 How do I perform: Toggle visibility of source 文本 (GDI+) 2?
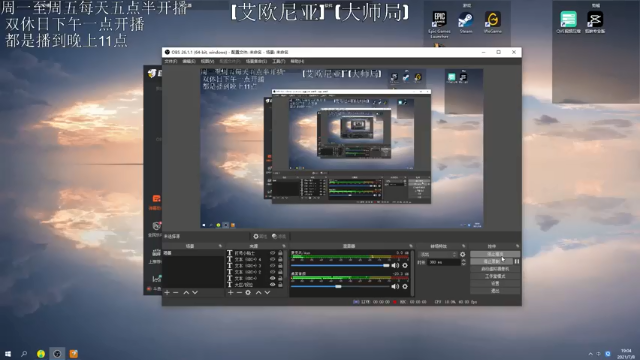(x=273, y=272)
